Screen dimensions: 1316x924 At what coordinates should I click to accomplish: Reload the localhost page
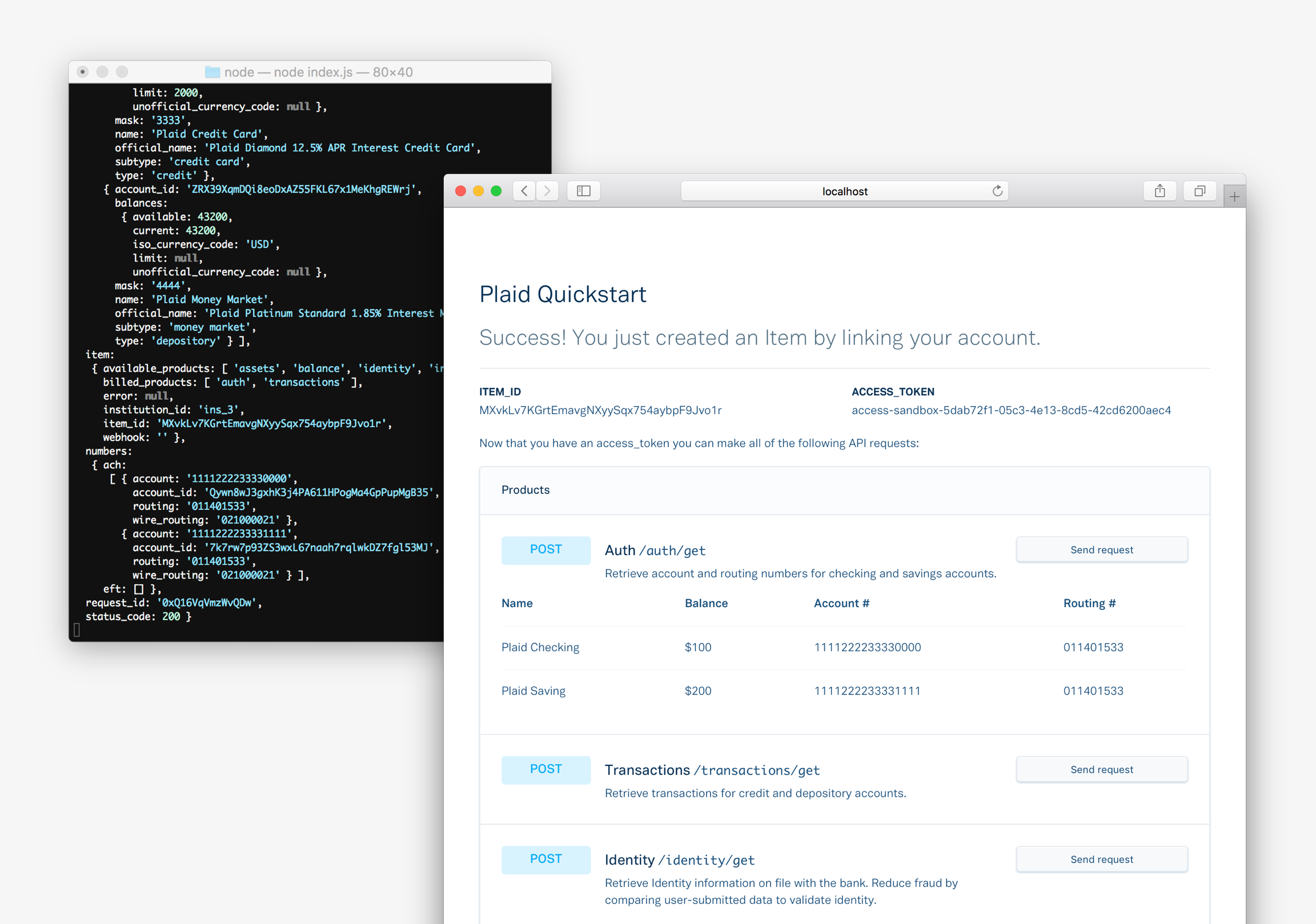(x=997, y=191)
